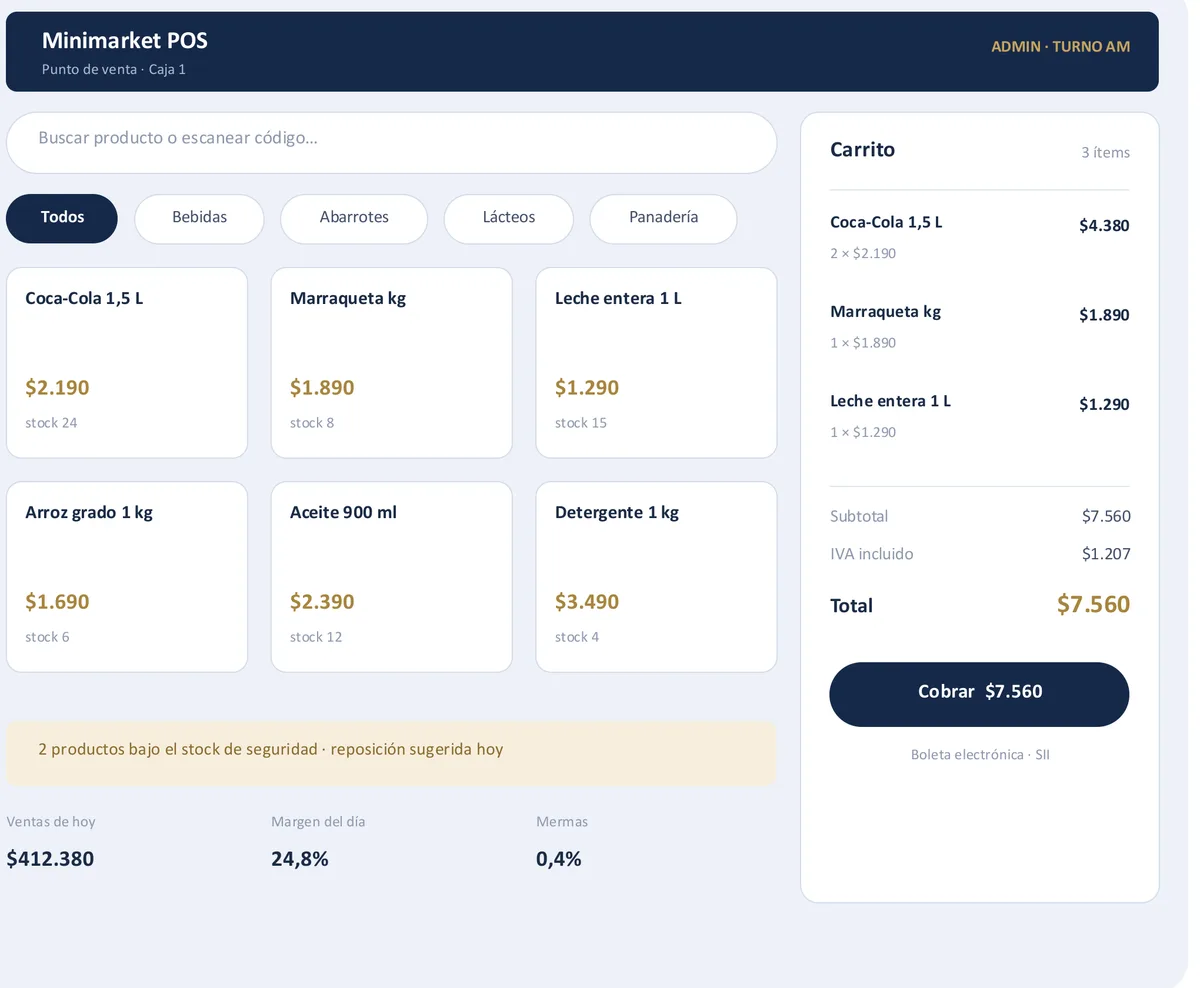Open the Panadería category
The width and height of the screenshot is (1200, 988).
coord(663,218)
